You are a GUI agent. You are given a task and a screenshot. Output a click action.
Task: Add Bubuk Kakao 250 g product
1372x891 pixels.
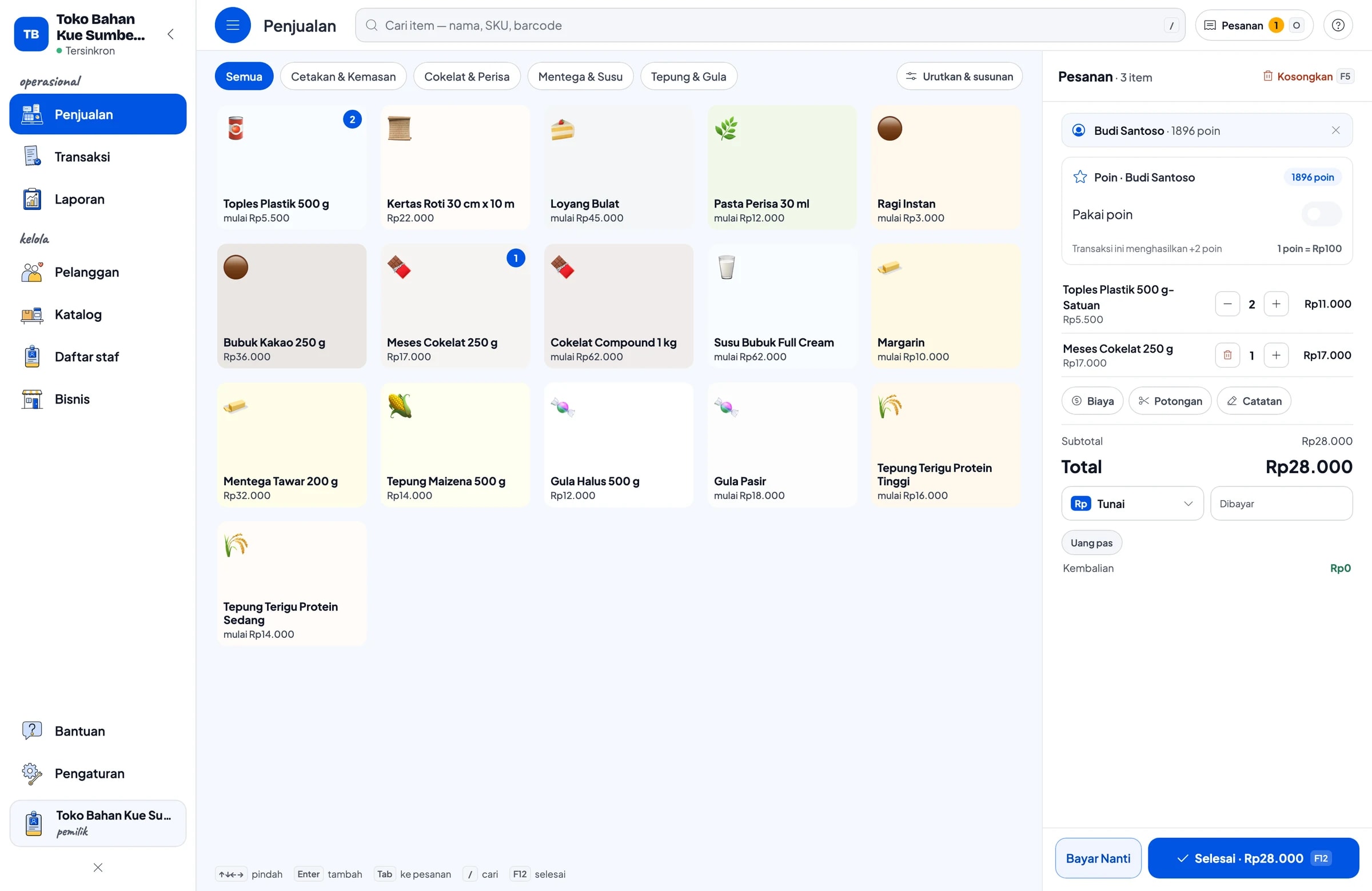292,306
